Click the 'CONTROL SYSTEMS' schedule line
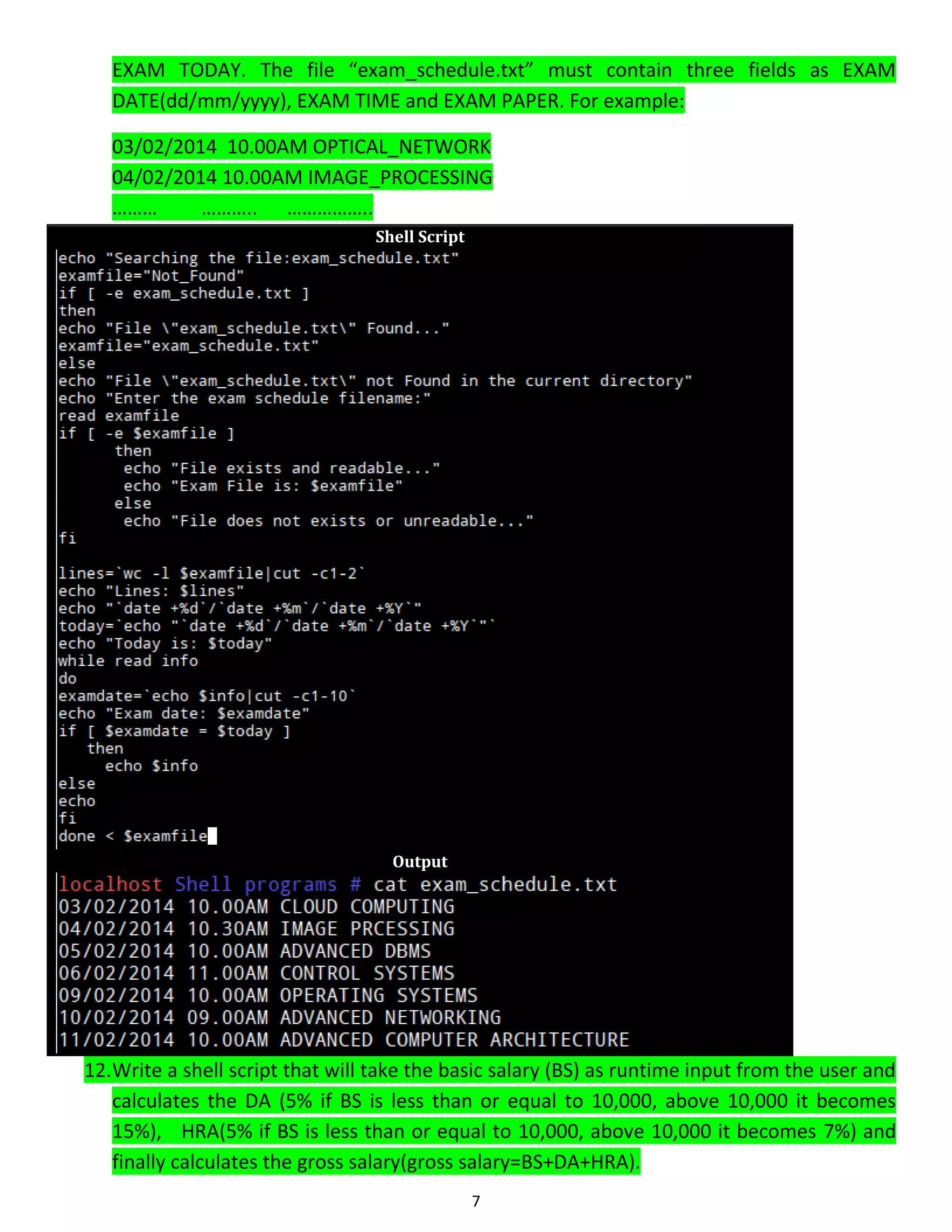This screenshot has height=1232, width=952. [257, 973]
